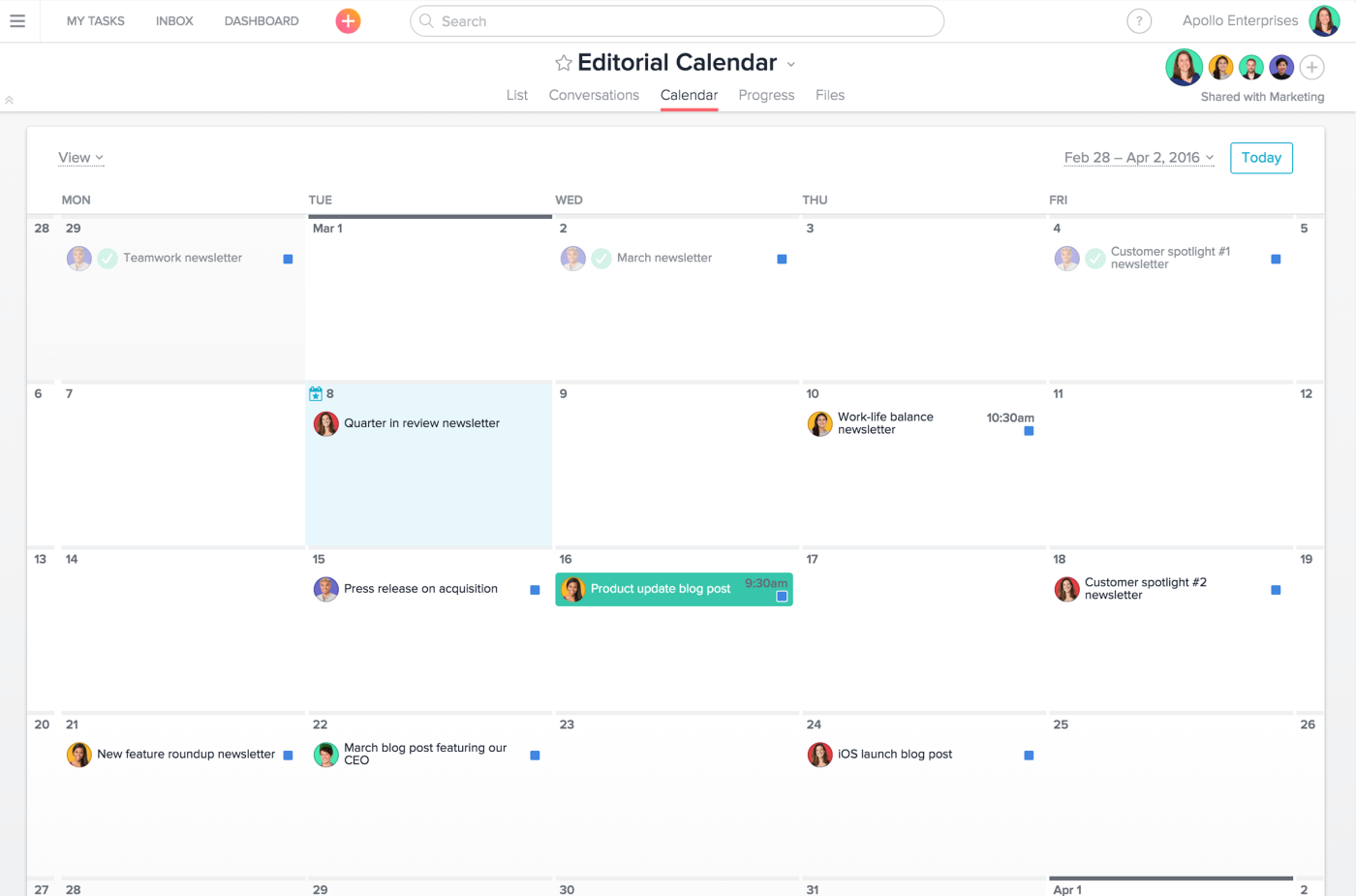Click blue project square on Teamwork newsletter
The image size is (1356, 896).
point(288,260)
